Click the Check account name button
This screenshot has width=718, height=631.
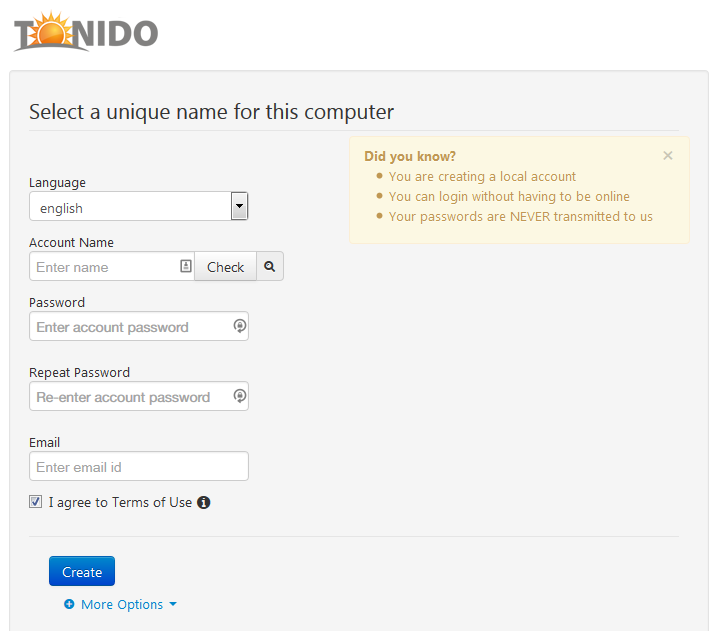(x=225, y=266)
